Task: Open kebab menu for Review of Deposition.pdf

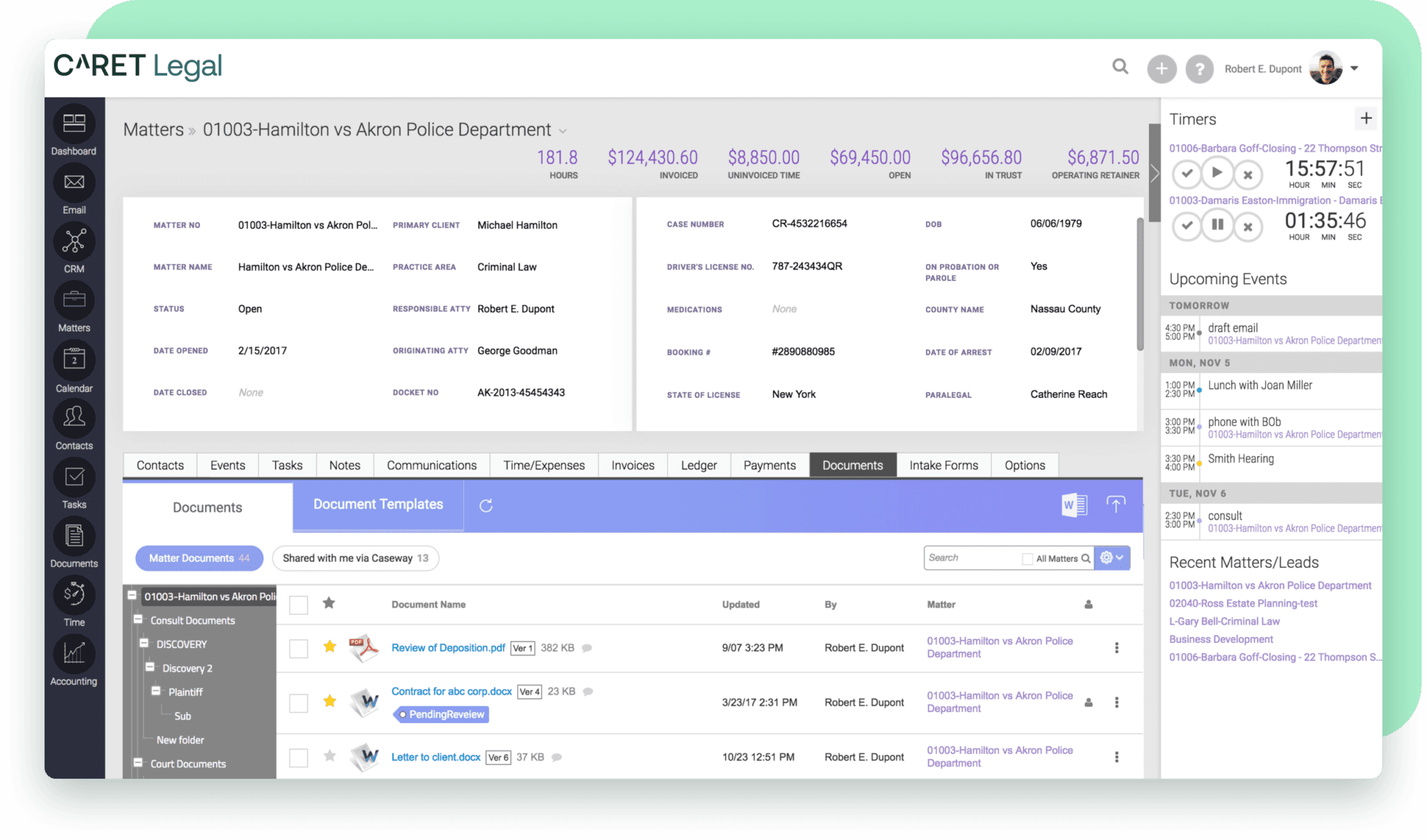Action: point(1116,648)
